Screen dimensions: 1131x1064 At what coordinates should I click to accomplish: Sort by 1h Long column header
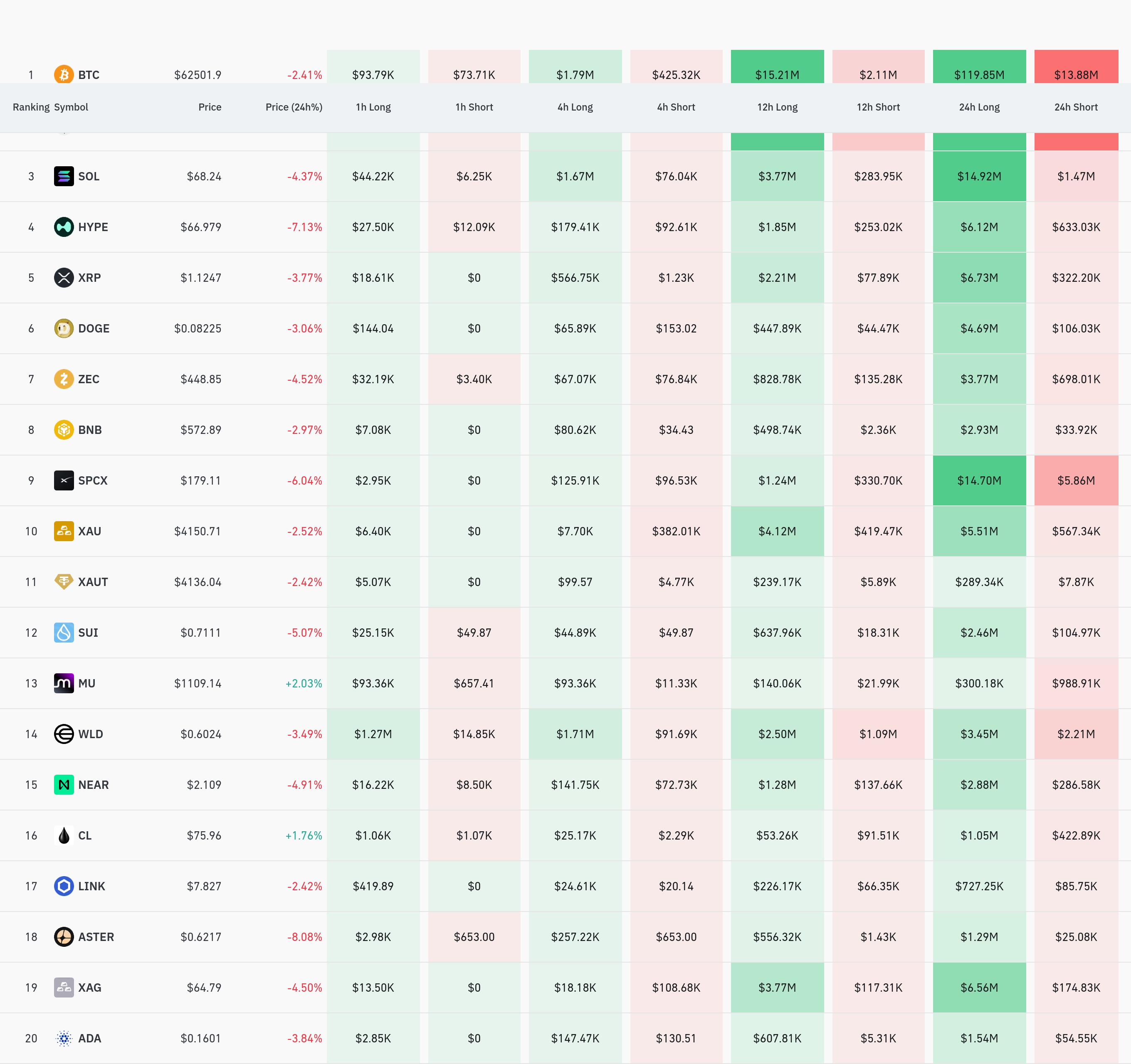[373, 107]
